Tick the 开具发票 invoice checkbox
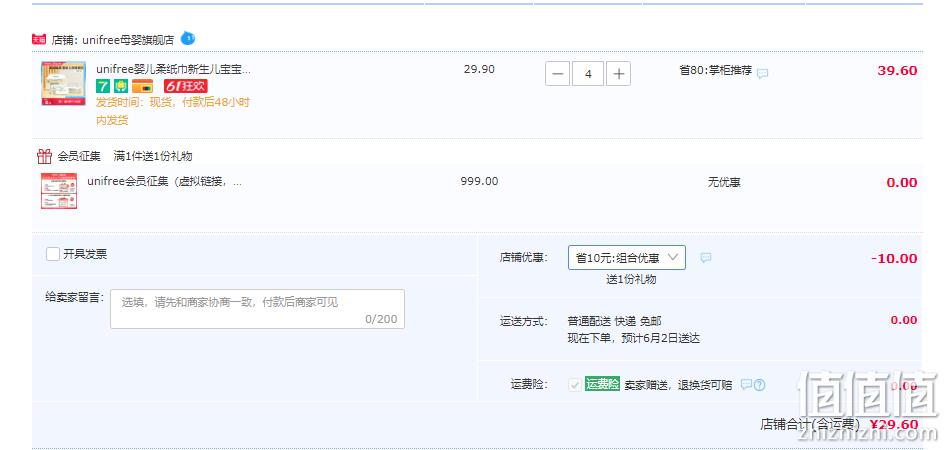947x450 pixels. point(53,254)
